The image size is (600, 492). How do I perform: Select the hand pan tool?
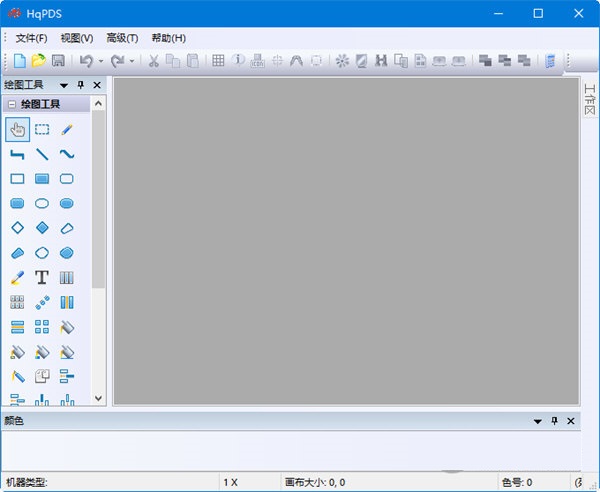pos(17,129)
